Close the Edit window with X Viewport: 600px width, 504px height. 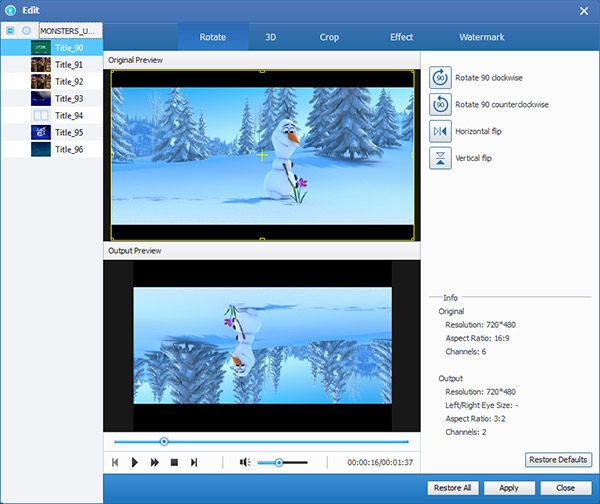(x=584, y=11)
